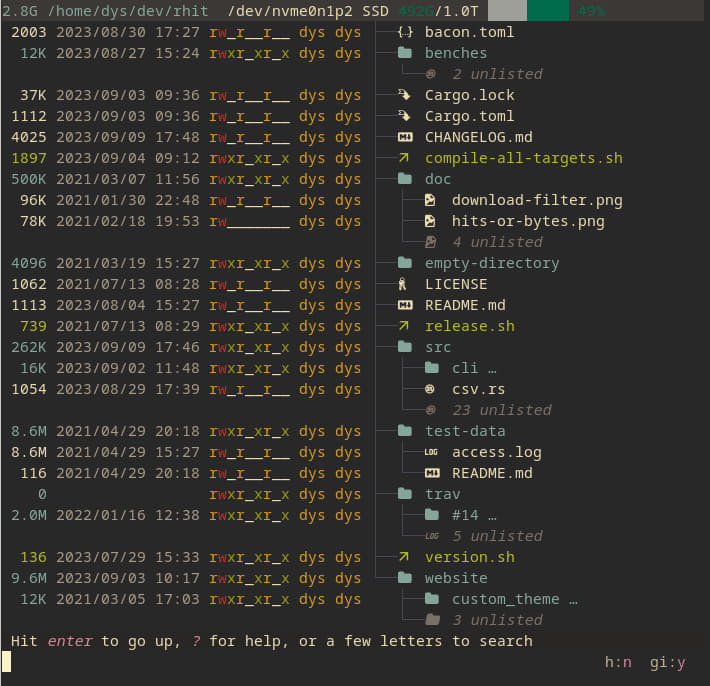Click the folder icon of empty-directory
This screenshot has height=686, width=710.
[x=405, y=263]
